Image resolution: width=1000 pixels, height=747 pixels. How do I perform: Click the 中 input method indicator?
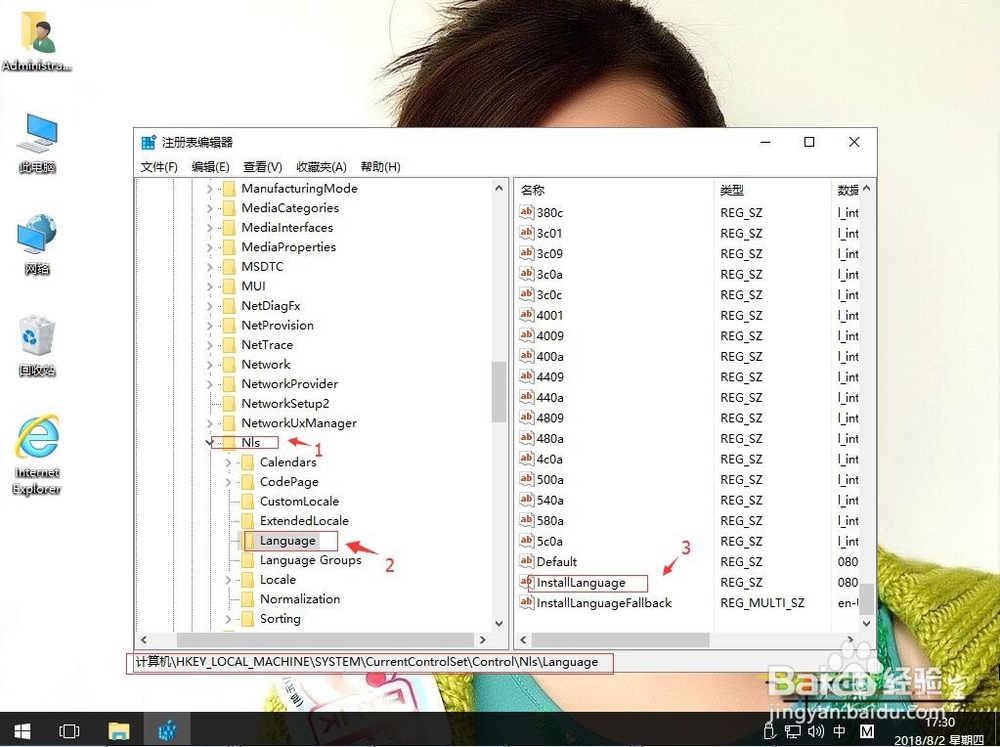pyautogui.click(x=839, y=732)
